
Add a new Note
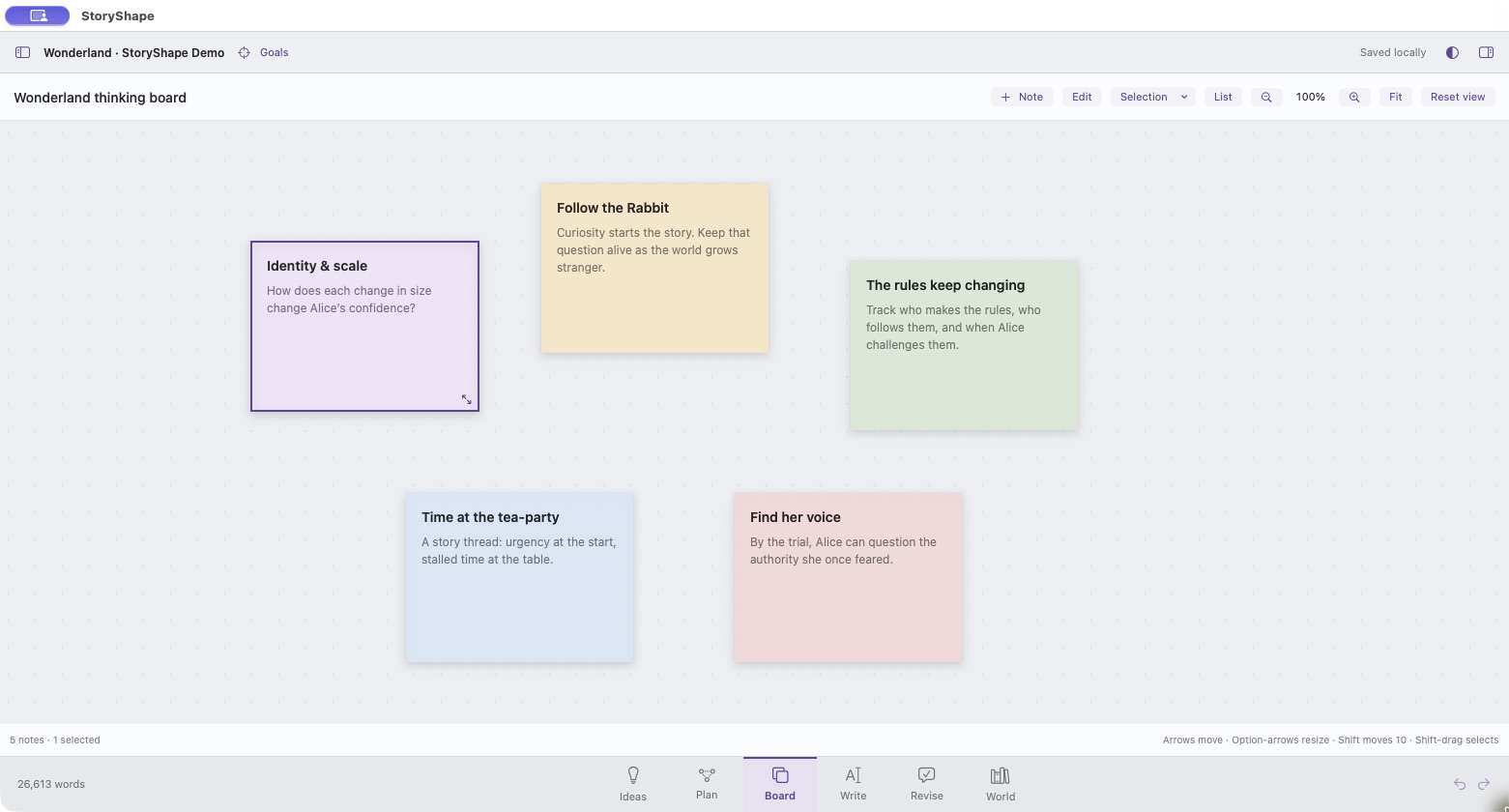click(1022, 97)
